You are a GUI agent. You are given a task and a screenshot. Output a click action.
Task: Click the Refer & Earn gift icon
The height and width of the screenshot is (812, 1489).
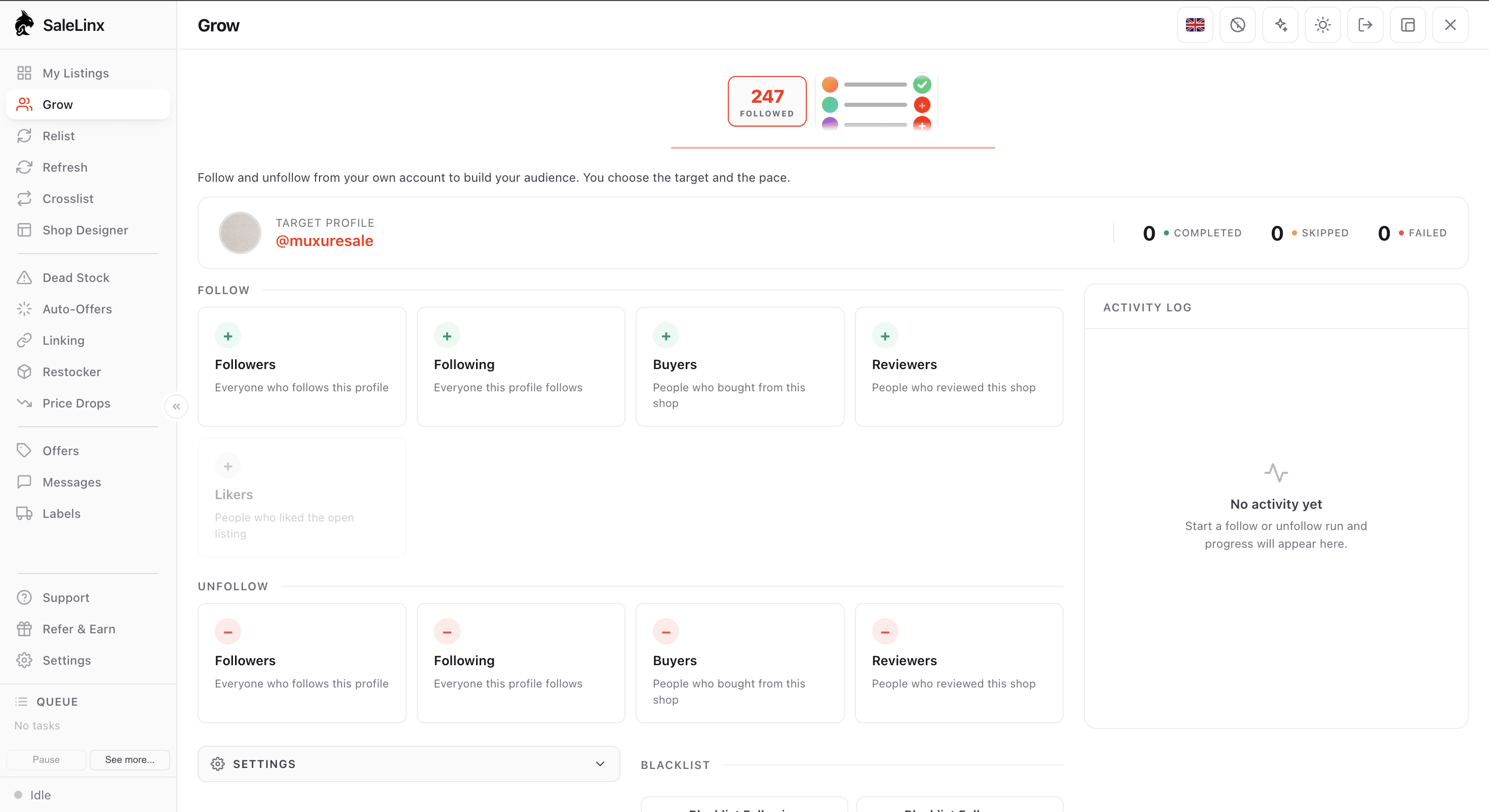tap(24, 629)
